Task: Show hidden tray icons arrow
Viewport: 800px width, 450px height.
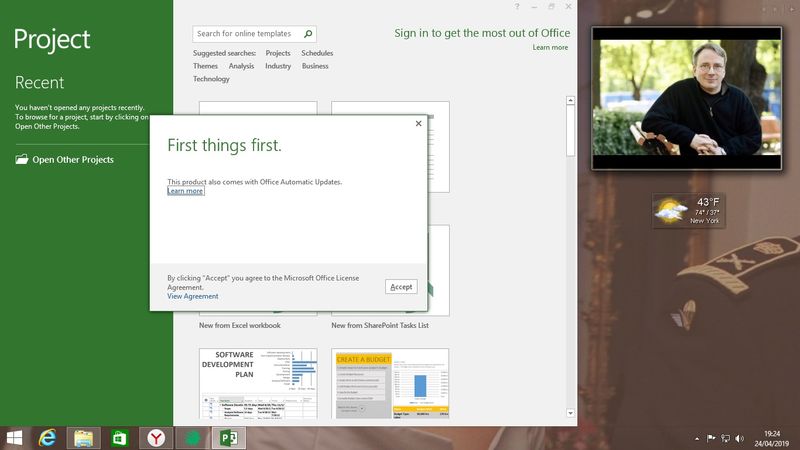Action: 697,438
